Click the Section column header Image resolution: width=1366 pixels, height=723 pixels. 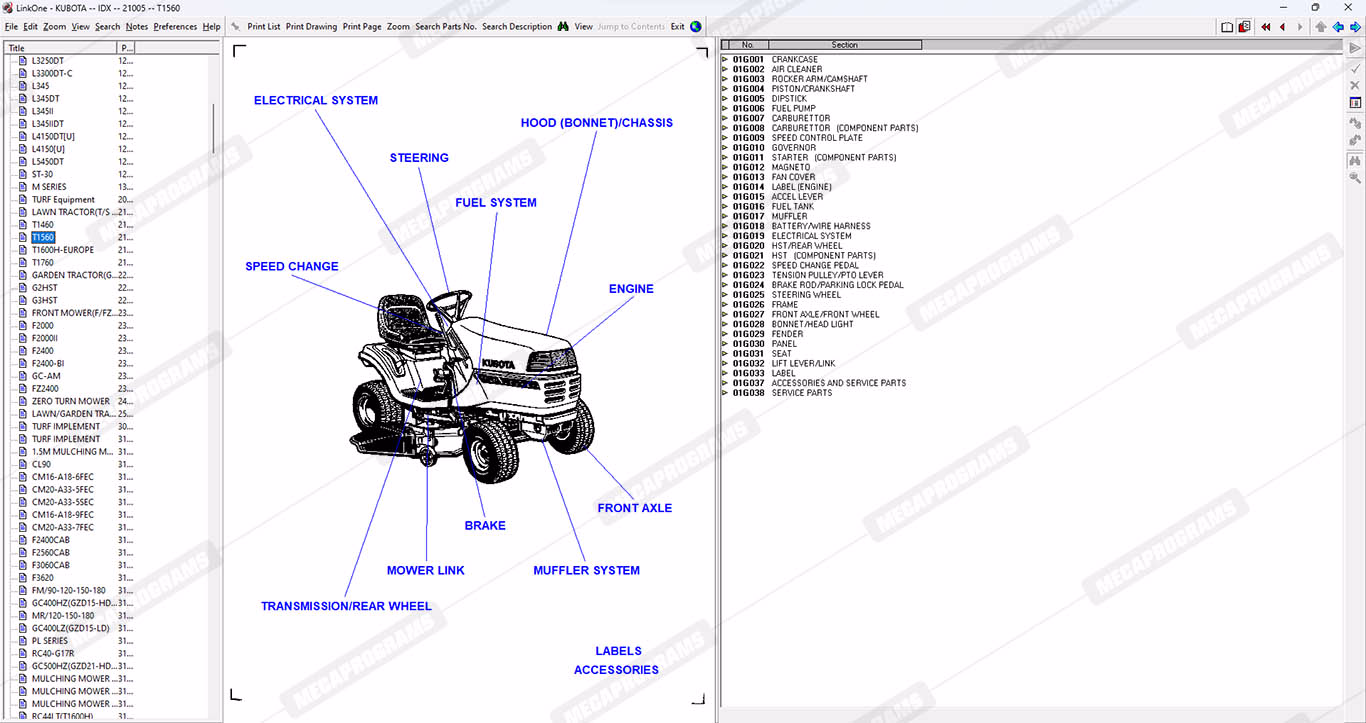844,45
